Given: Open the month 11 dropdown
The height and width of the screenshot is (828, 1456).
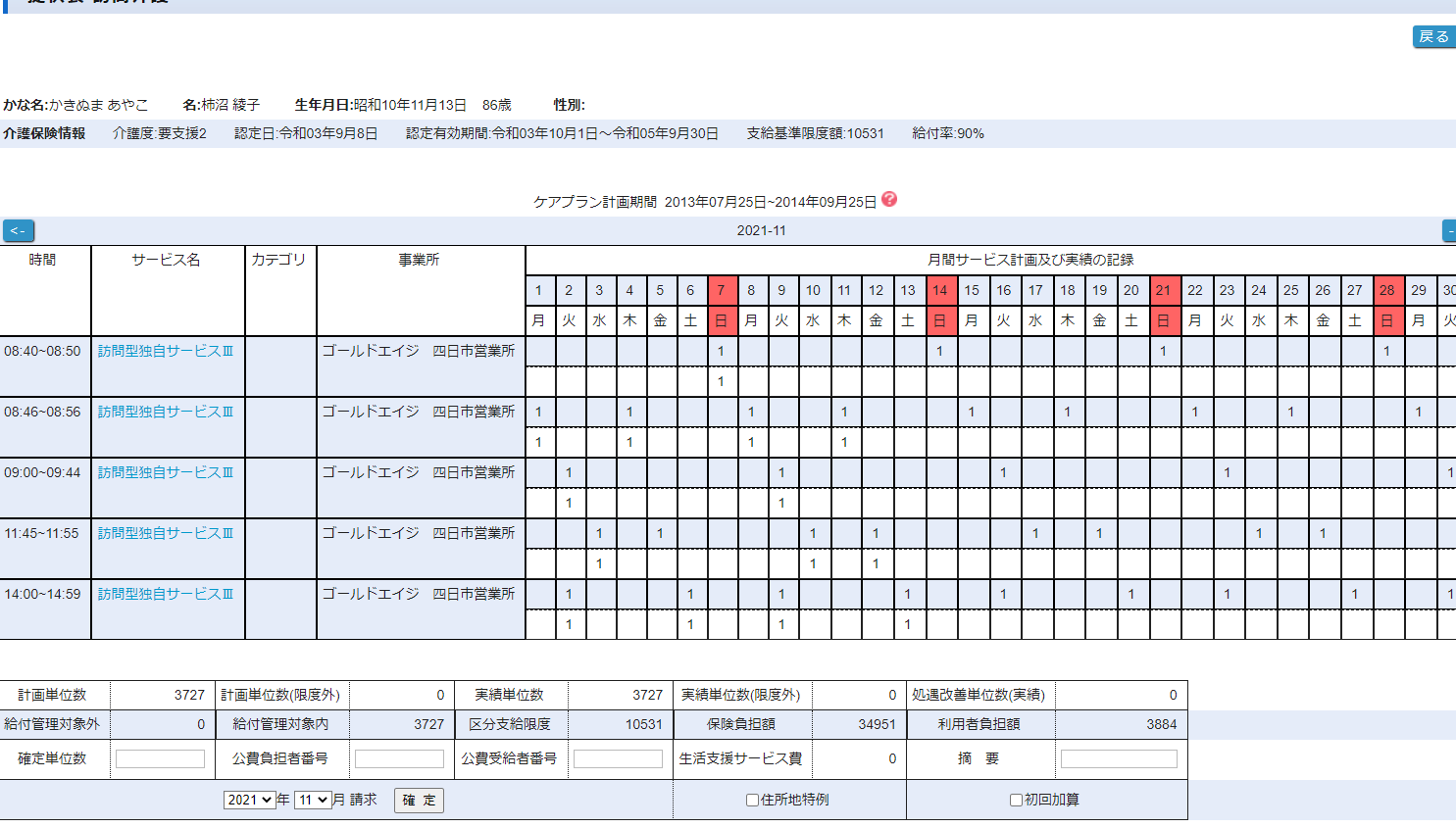Looking at the screenshot, I should pos(314,800).
